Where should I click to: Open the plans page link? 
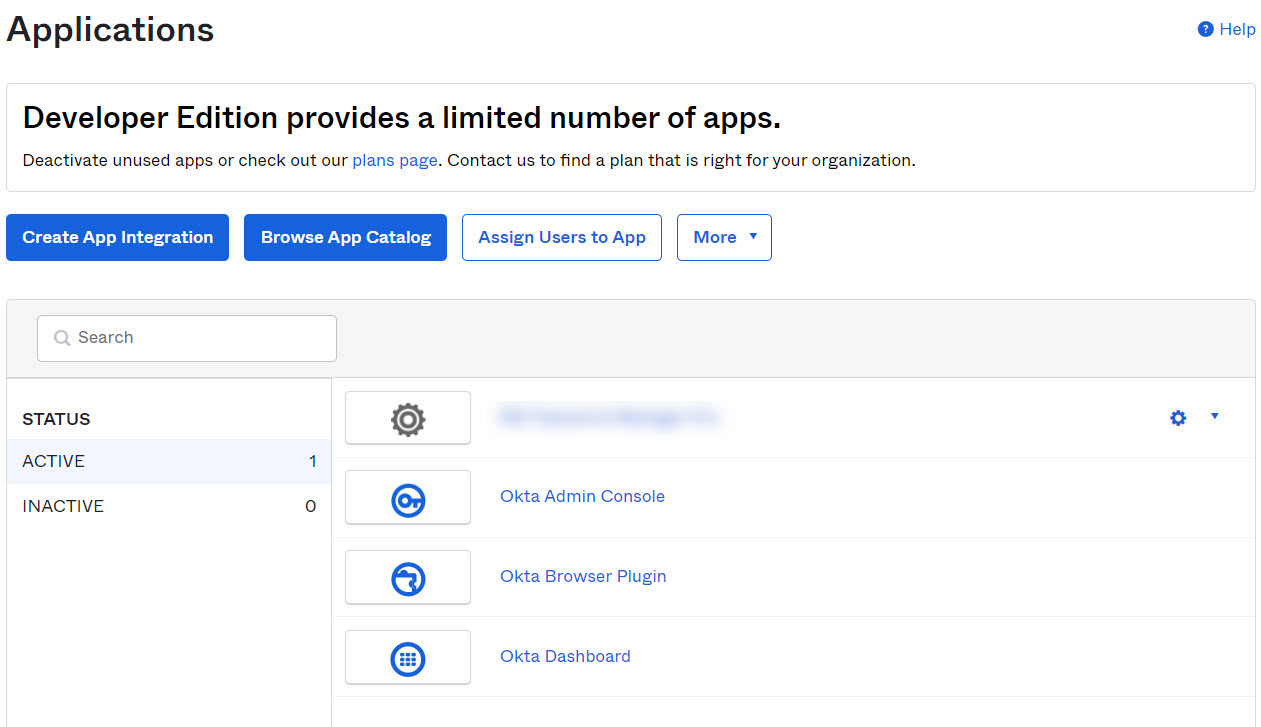coord(394,160)
